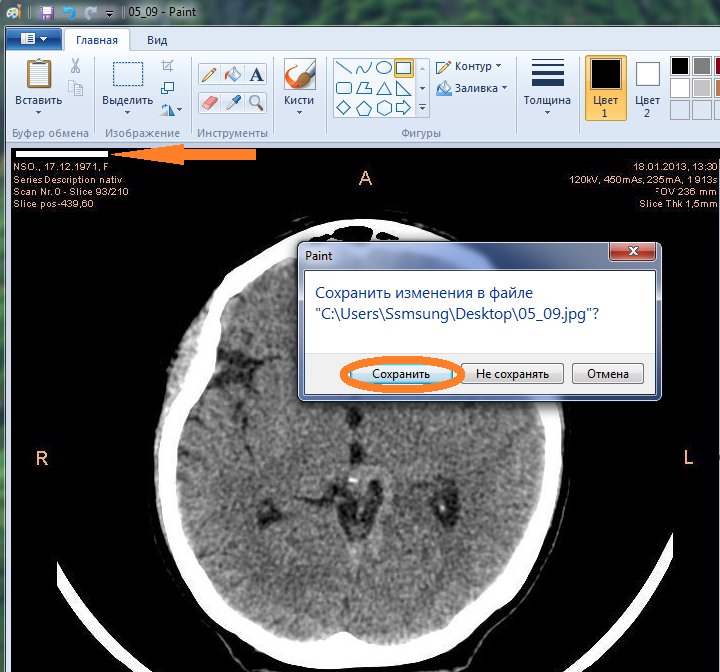Click the Undo arrow in title bar
720x672 pixels.
coord(69,12)
